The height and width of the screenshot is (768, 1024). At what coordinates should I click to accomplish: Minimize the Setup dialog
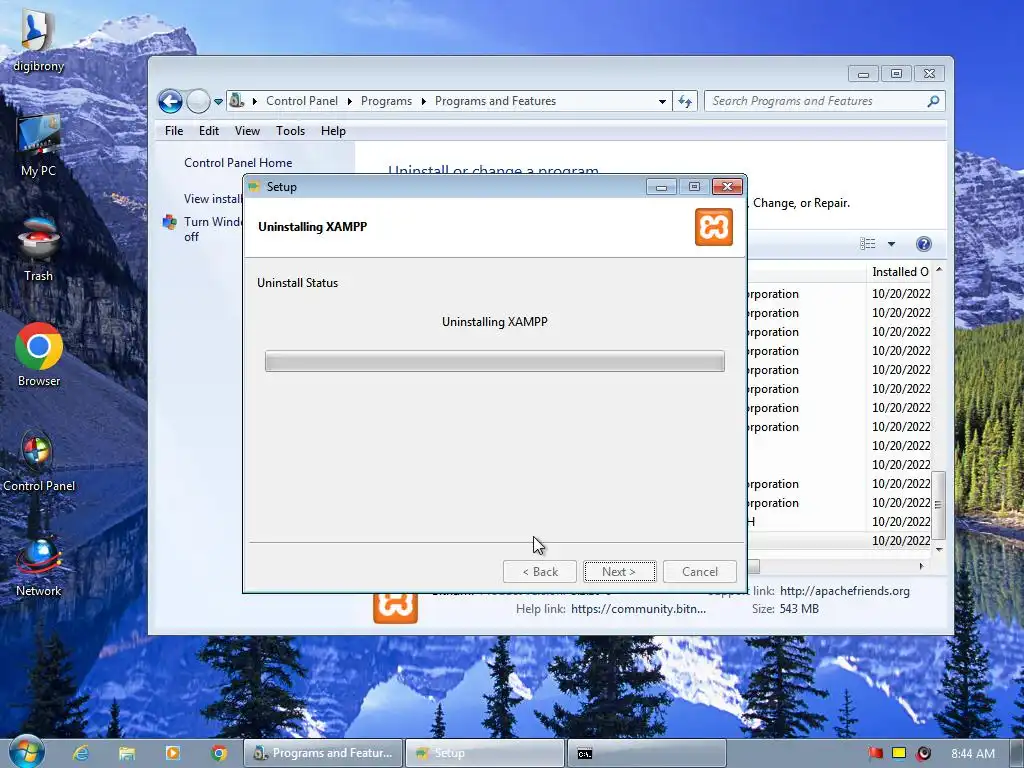[x=661, y=187]
